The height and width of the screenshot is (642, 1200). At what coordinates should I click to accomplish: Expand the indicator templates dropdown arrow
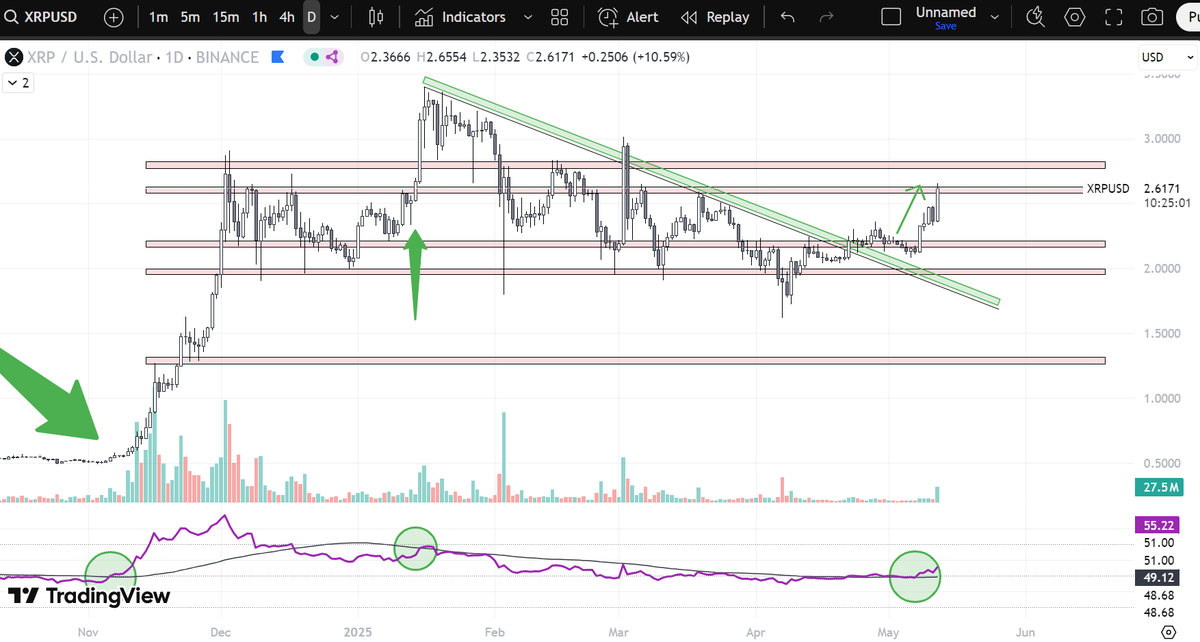[x=526, y=17]
